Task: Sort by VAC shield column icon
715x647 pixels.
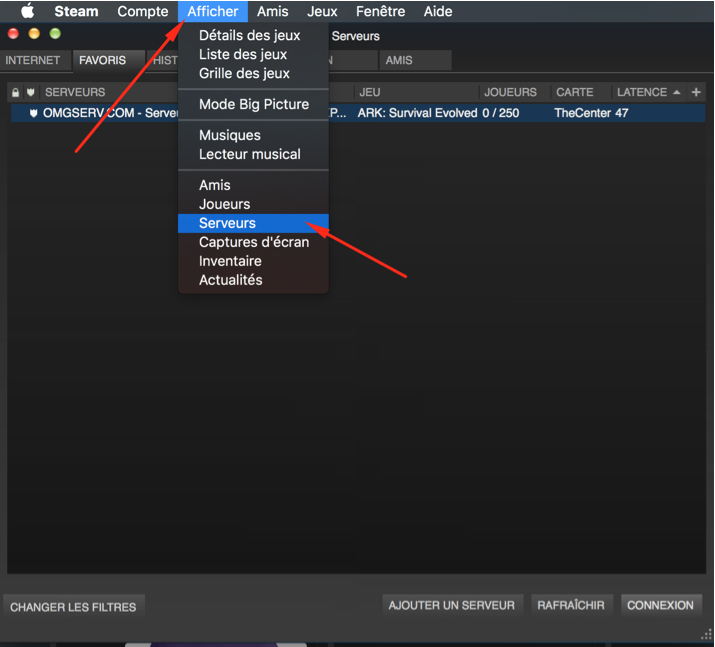Action: [x=31, y=93]
